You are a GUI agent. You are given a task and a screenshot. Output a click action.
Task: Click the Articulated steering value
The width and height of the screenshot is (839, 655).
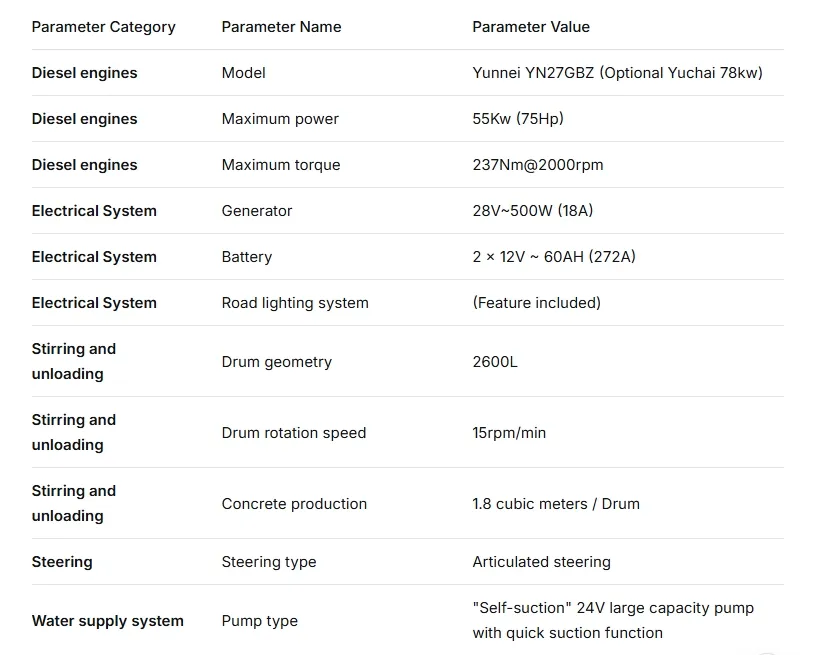click(541, 562)
